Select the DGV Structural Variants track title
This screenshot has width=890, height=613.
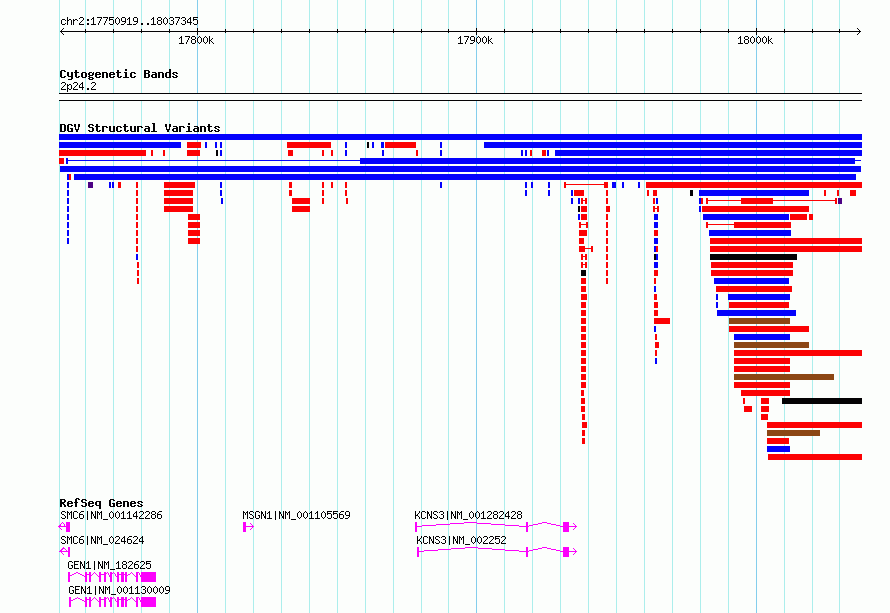click(x=140, y=128)
